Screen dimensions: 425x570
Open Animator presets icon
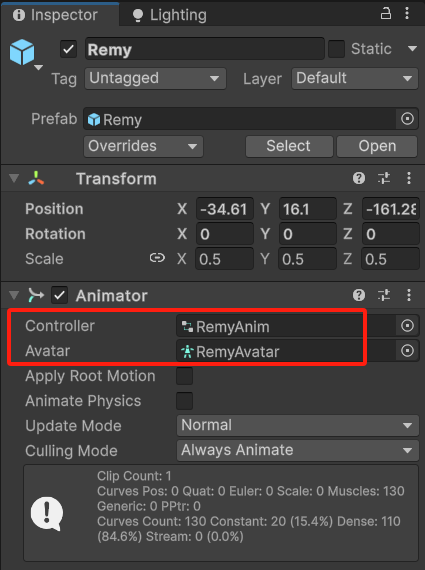pyautogui.click(x=384, y=295)
